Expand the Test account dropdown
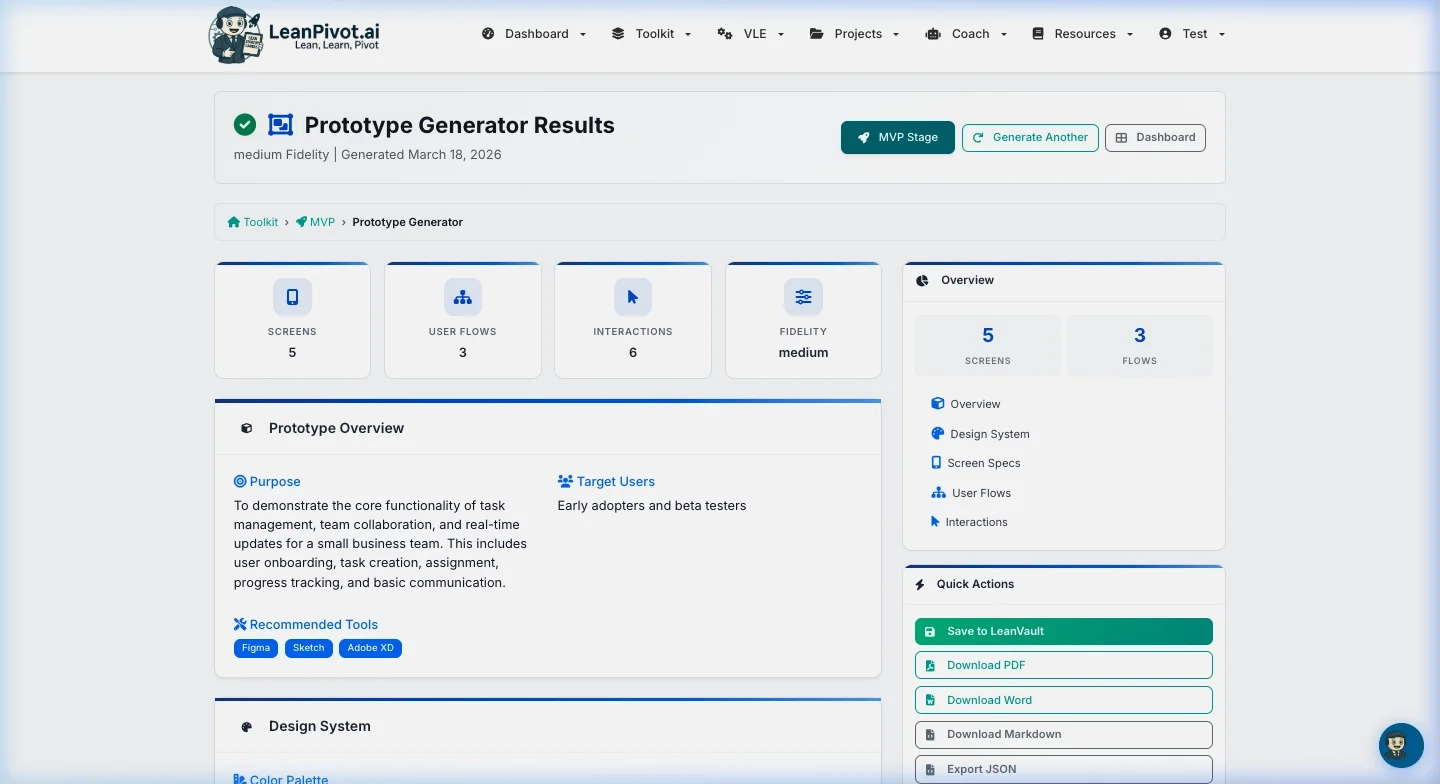 click(x=1191, y=33)
